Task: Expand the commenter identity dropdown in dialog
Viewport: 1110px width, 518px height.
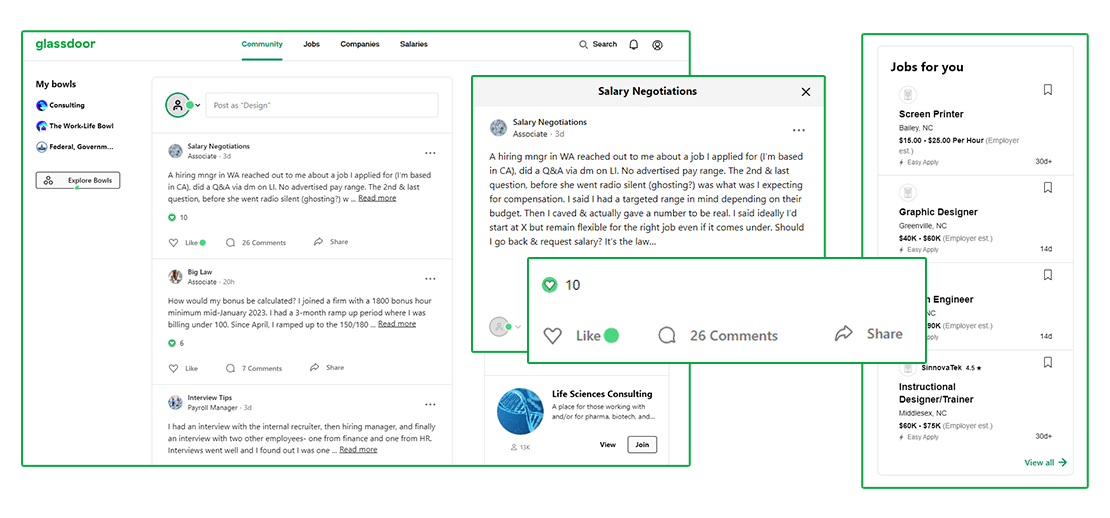Action: (518, 327)
